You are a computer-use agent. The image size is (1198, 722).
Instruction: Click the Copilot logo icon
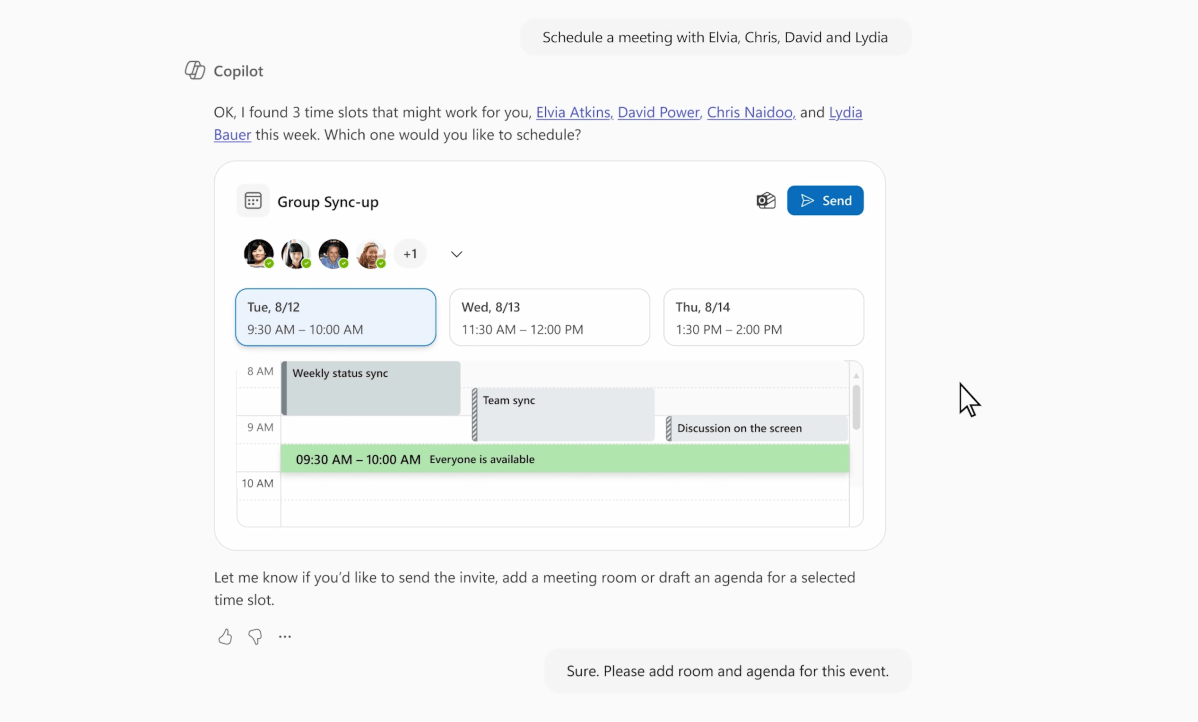pos(195,71)
